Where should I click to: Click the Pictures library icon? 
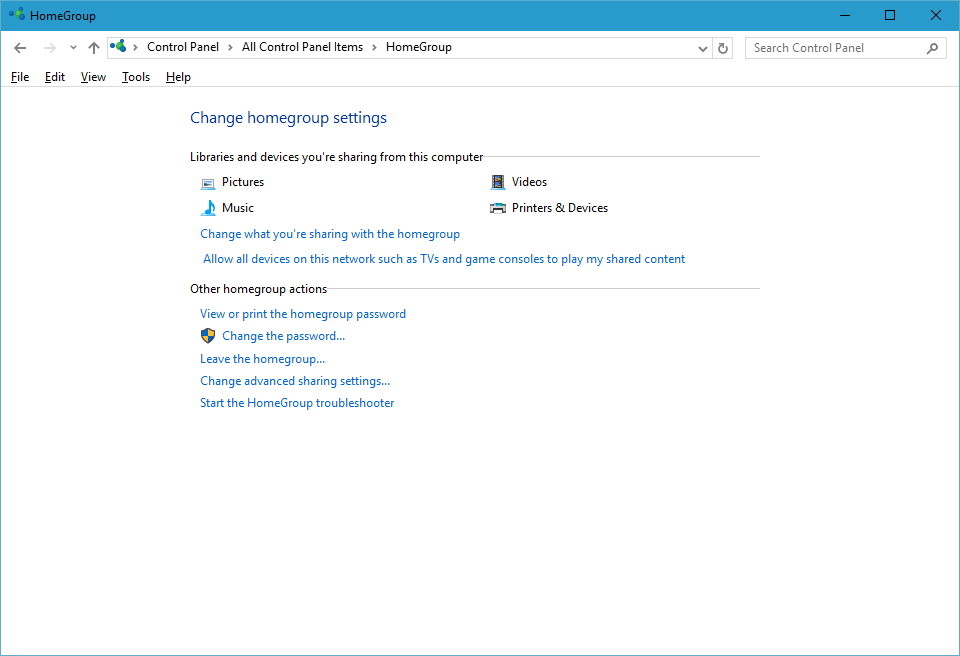[x=208, y=182]
